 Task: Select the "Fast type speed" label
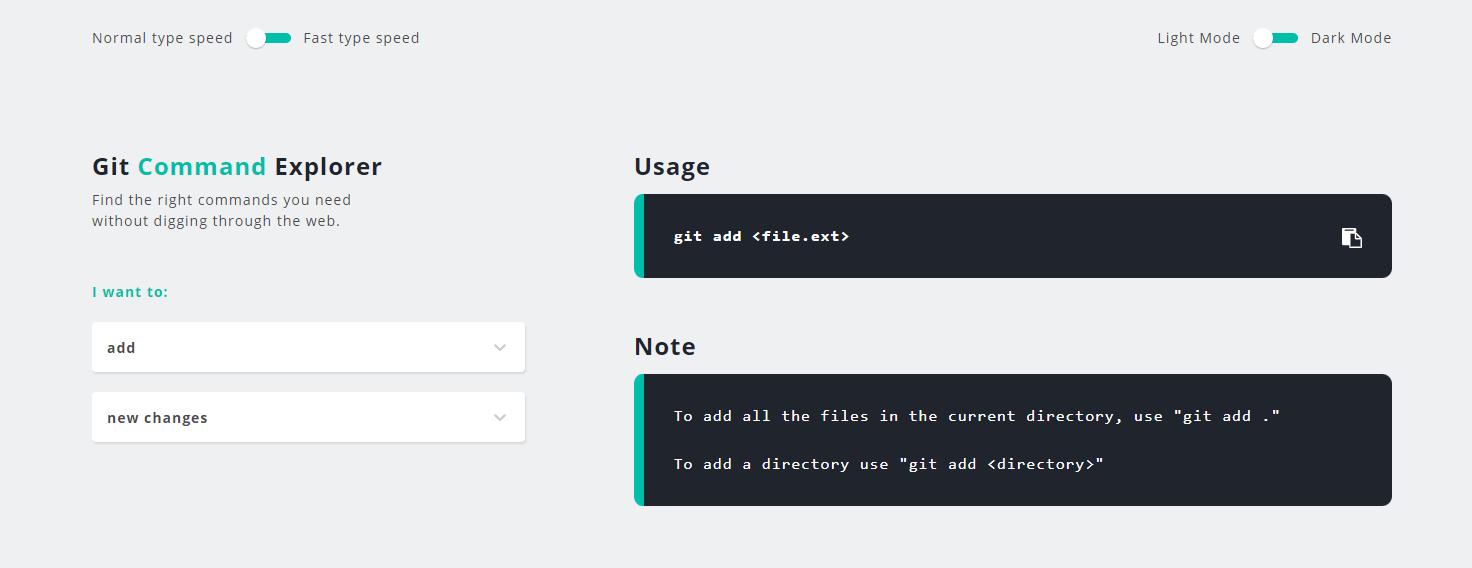(x=361, y=38)
